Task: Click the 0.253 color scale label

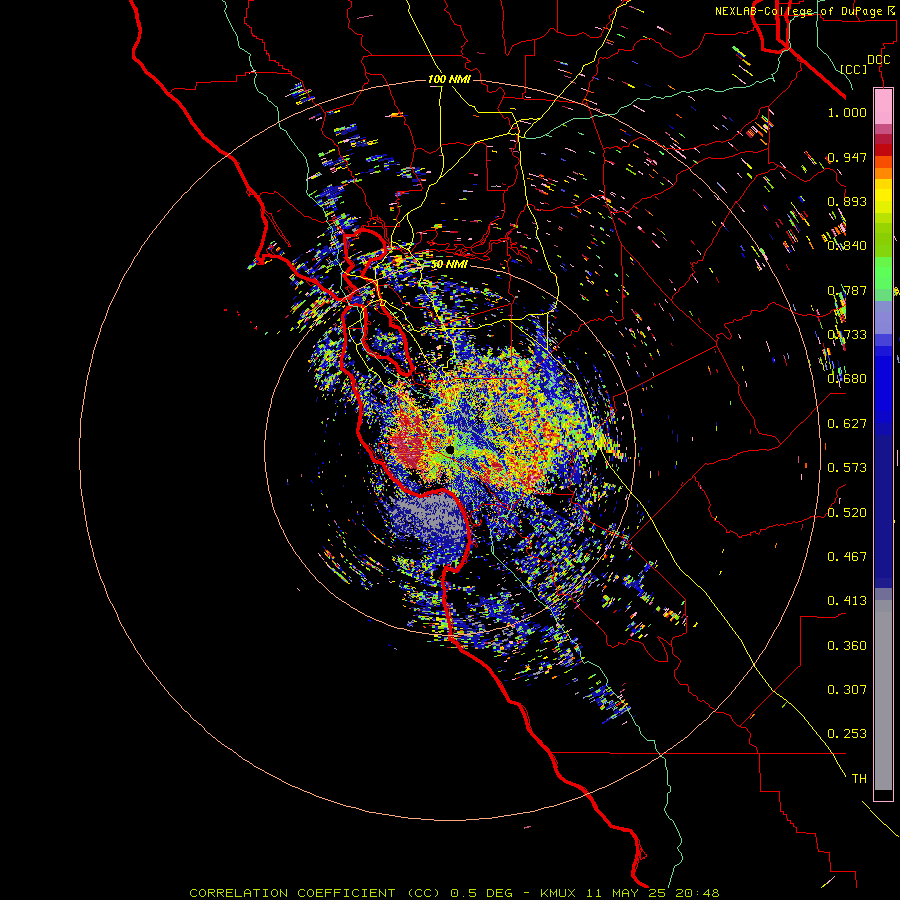Action: (847, 734)
